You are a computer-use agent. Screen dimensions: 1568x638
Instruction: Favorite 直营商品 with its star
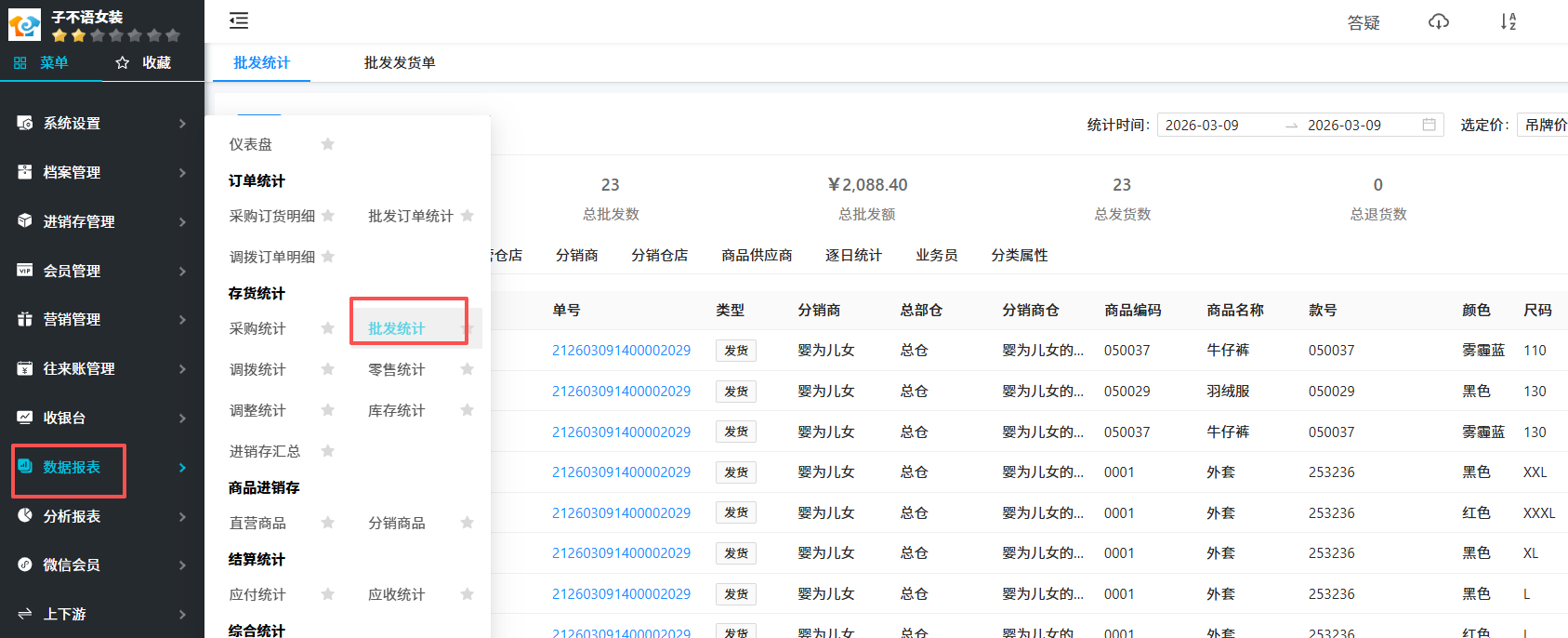tap(327, 523)
